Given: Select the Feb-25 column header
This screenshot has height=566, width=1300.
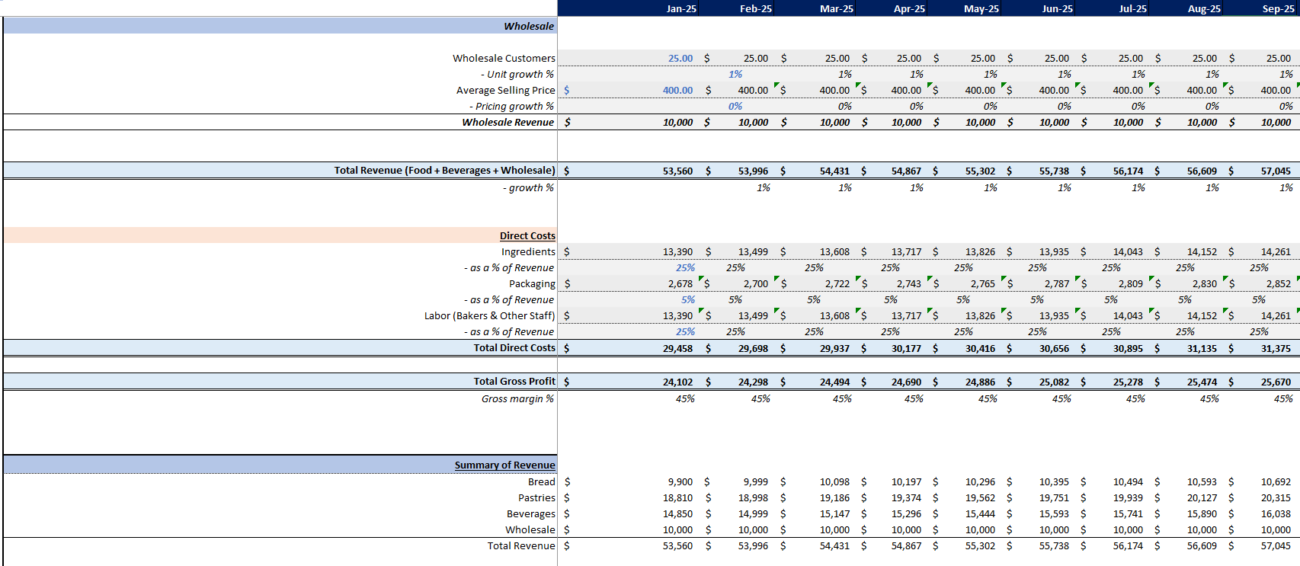Looking at the screenshot, I should 755,8.
